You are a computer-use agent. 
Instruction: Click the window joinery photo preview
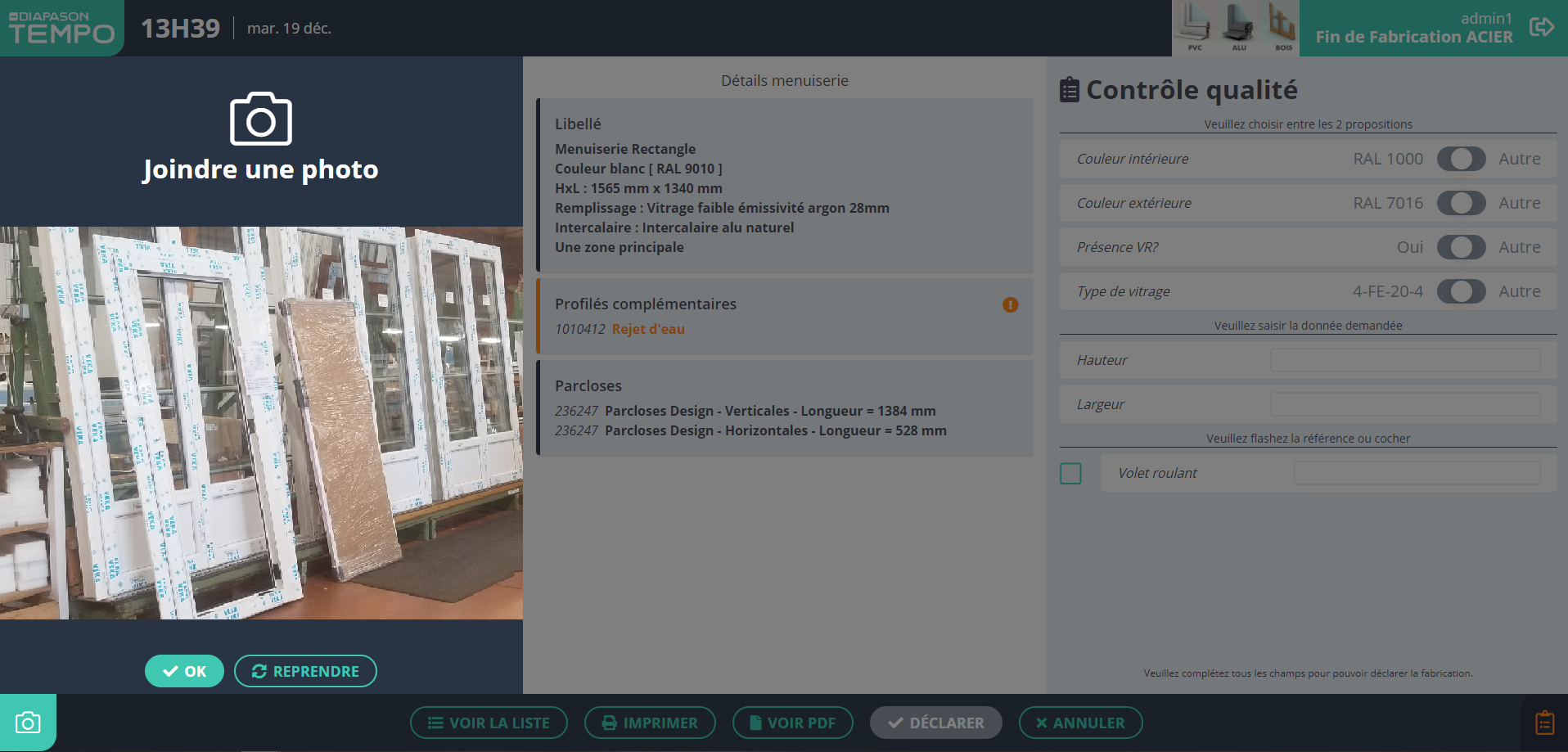261,423
